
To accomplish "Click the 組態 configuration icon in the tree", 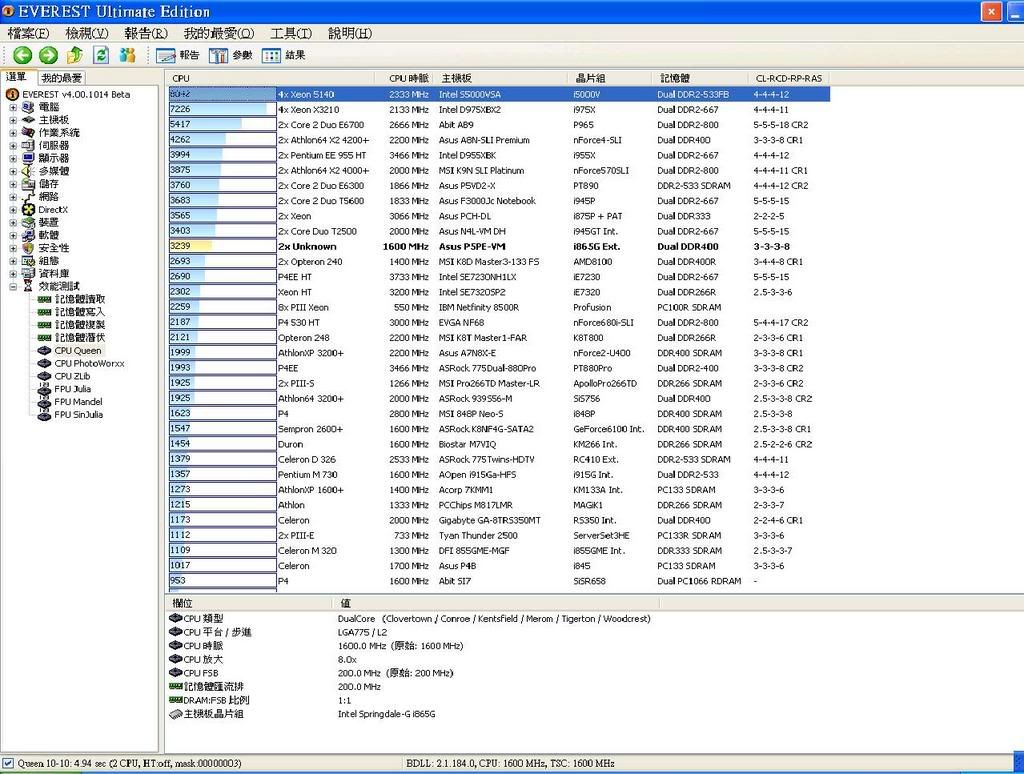I will click(x=28, y=261).
